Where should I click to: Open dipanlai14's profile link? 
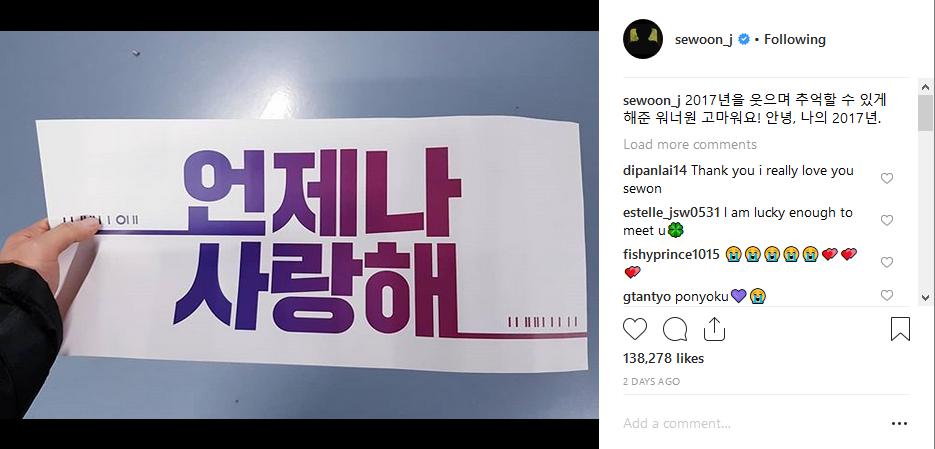point(655,171)
